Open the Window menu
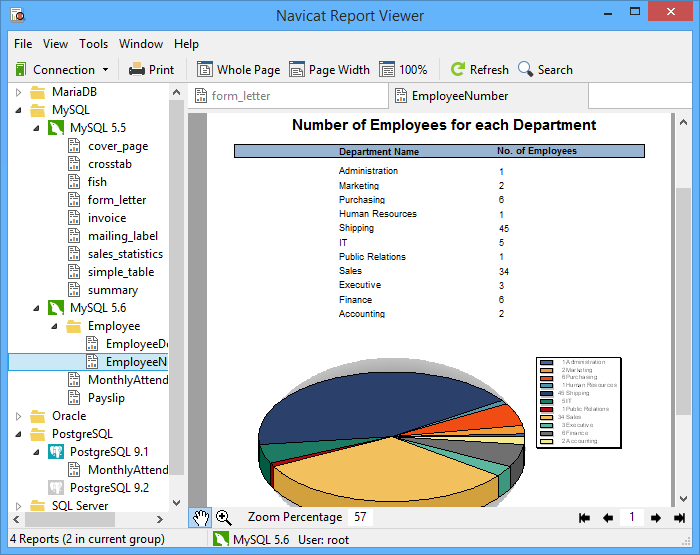This screenshot has height=555, width=700. 141,44
